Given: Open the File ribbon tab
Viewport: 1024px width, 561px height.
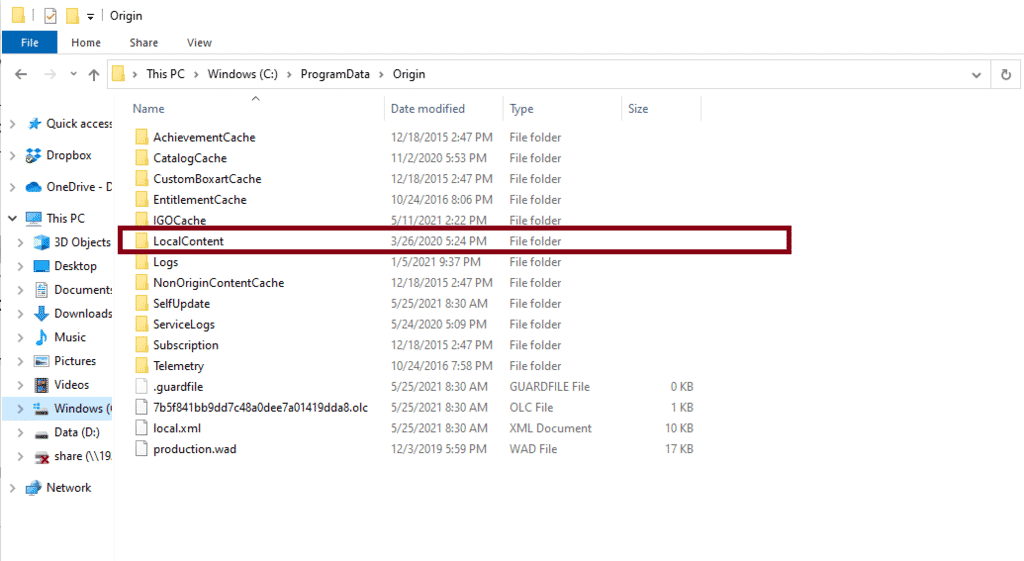Looking at the screenshot, I should (29, 42).
